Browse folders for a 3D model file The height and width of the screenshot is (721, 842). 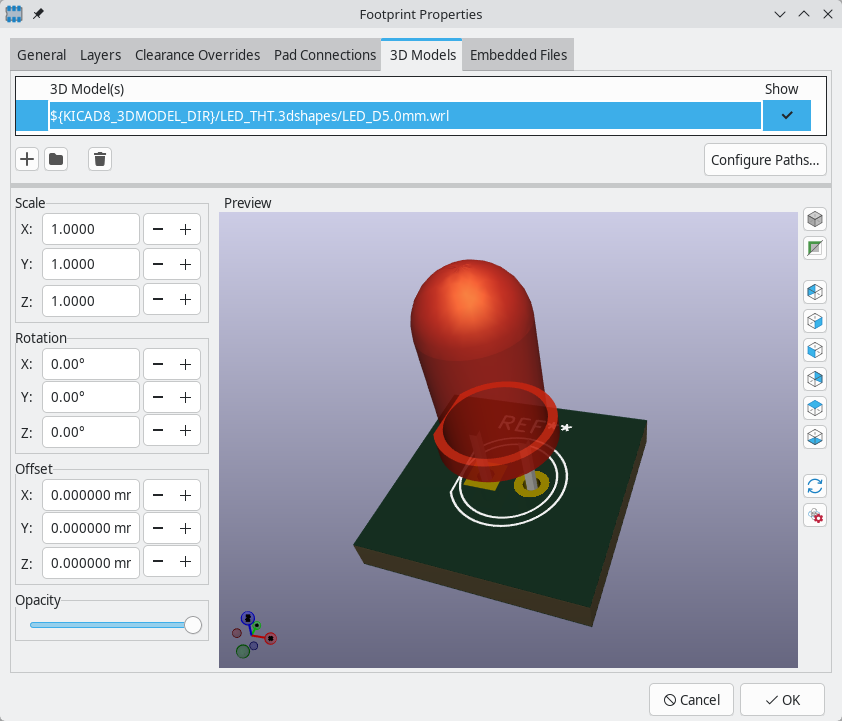click(x=55, y=159)
